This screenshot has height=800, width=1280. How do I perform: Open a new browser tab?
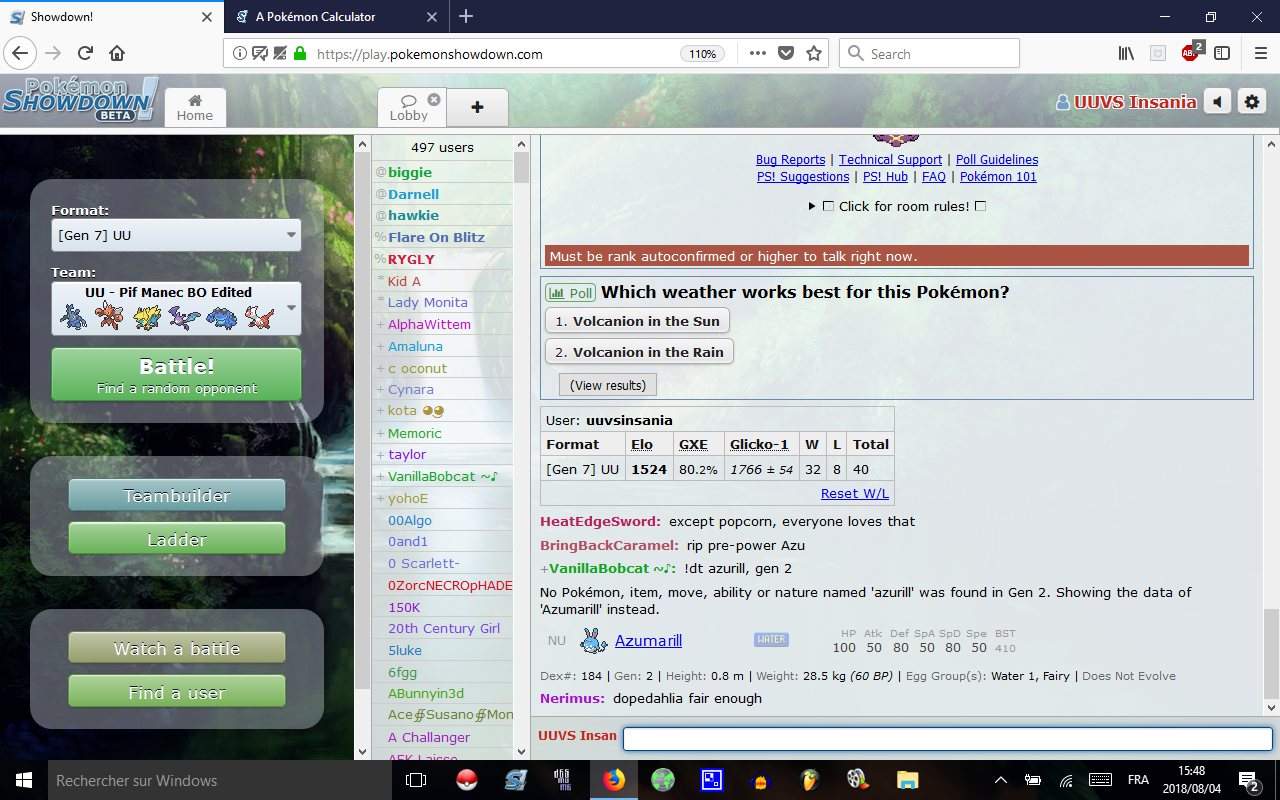pyautogui.click(x=466, y=16)
